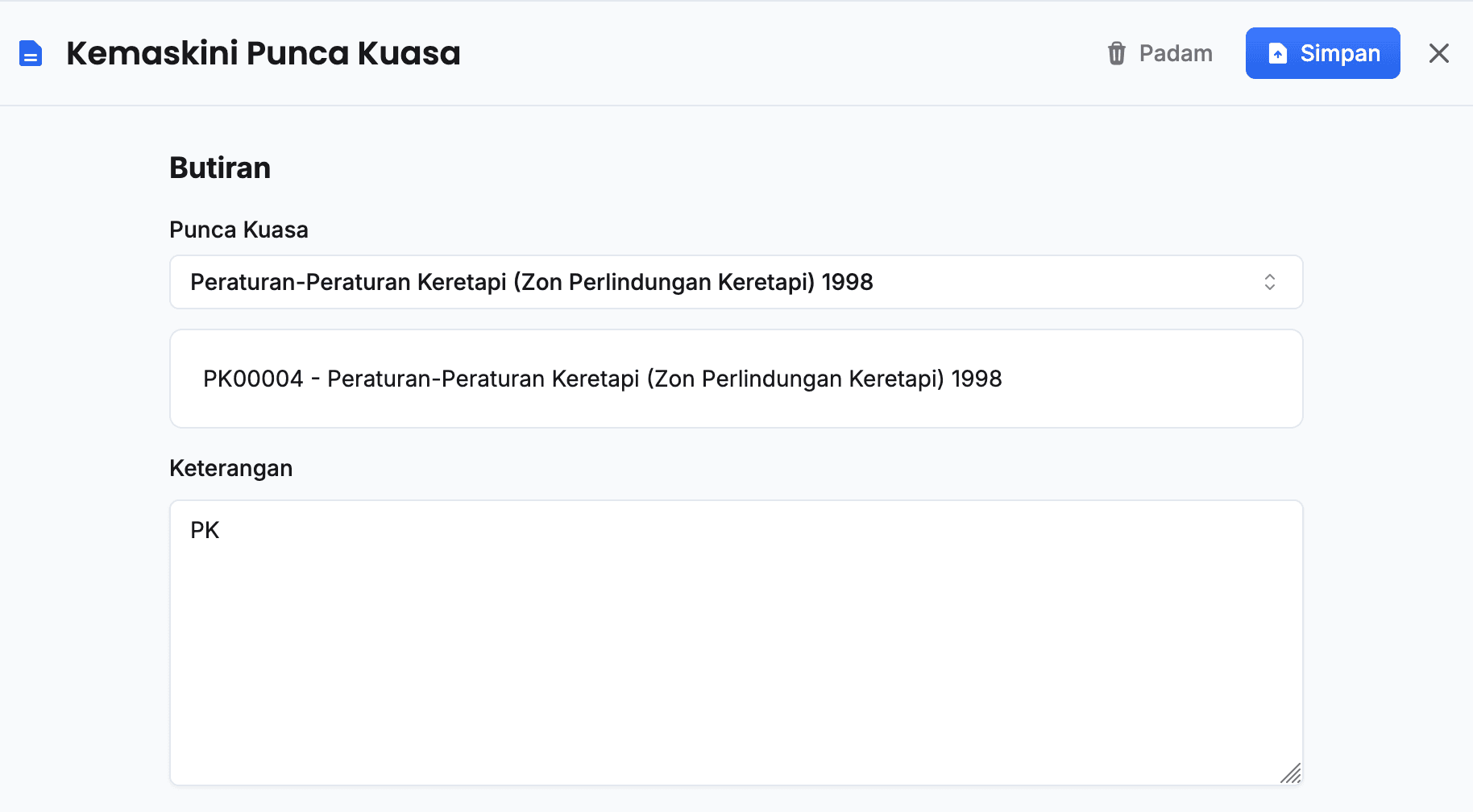
Task: Click selected value Peraturan-Peraturan Keretapi in dropdown
Action: (532, 282)
